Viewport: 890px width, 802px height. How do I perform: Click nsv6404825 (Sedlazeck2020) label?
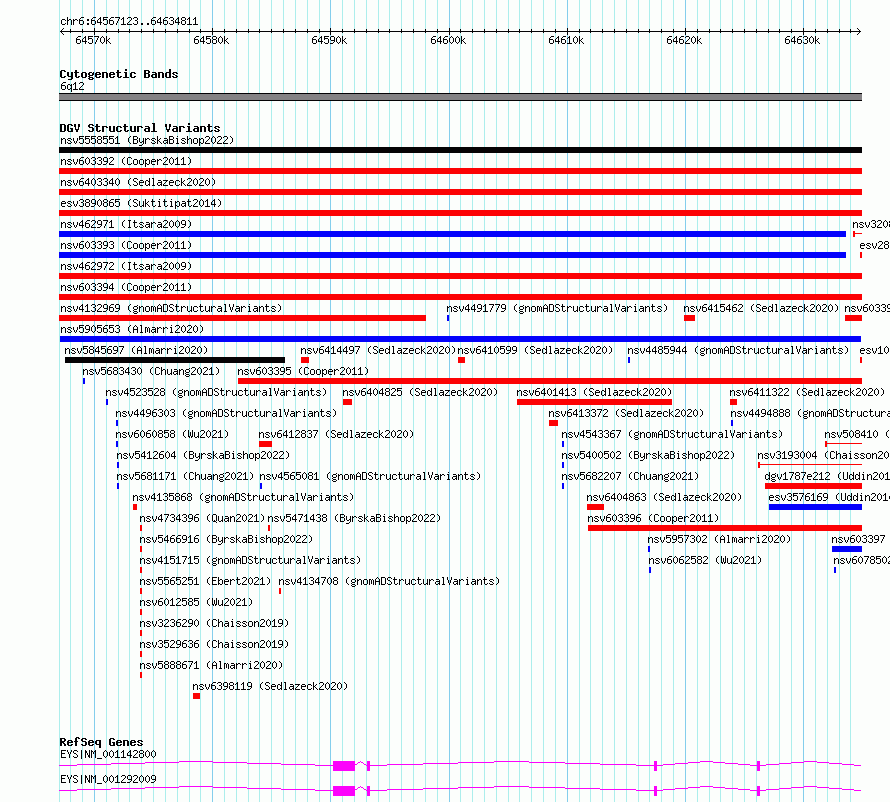point(420,392)
